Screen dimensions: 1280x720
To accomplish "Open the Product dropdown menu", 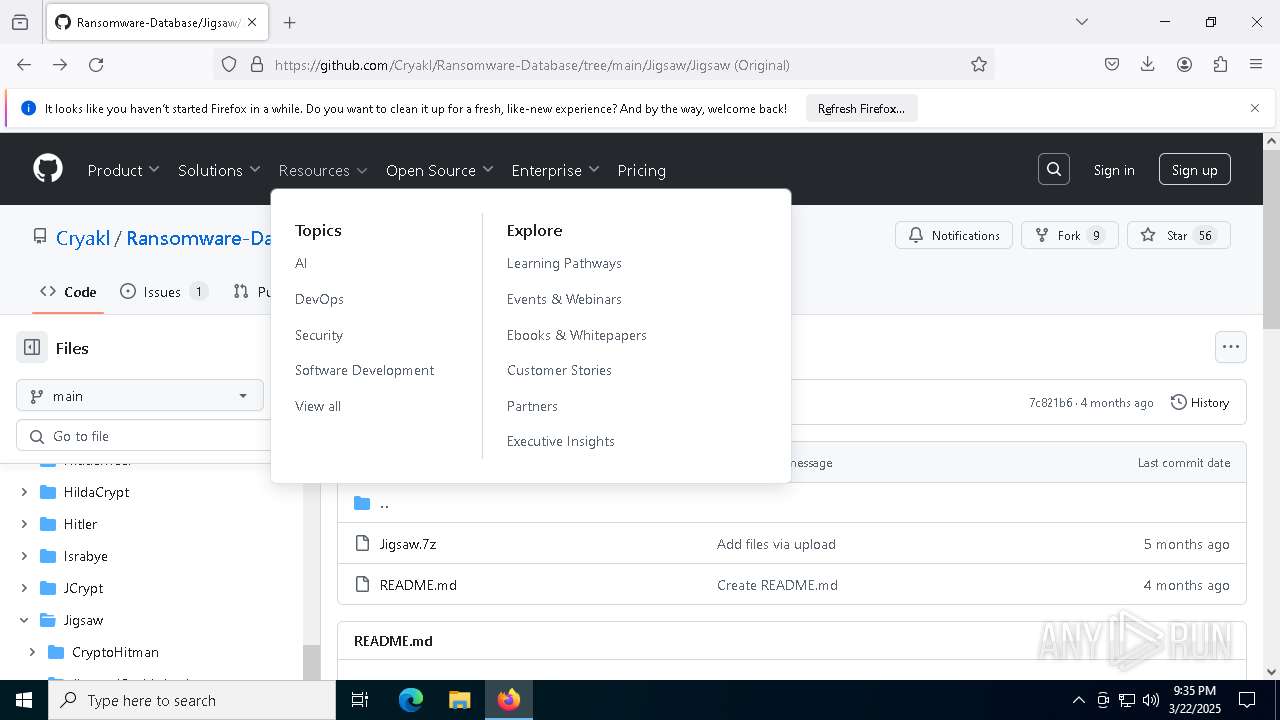I will tap(124, 170).
